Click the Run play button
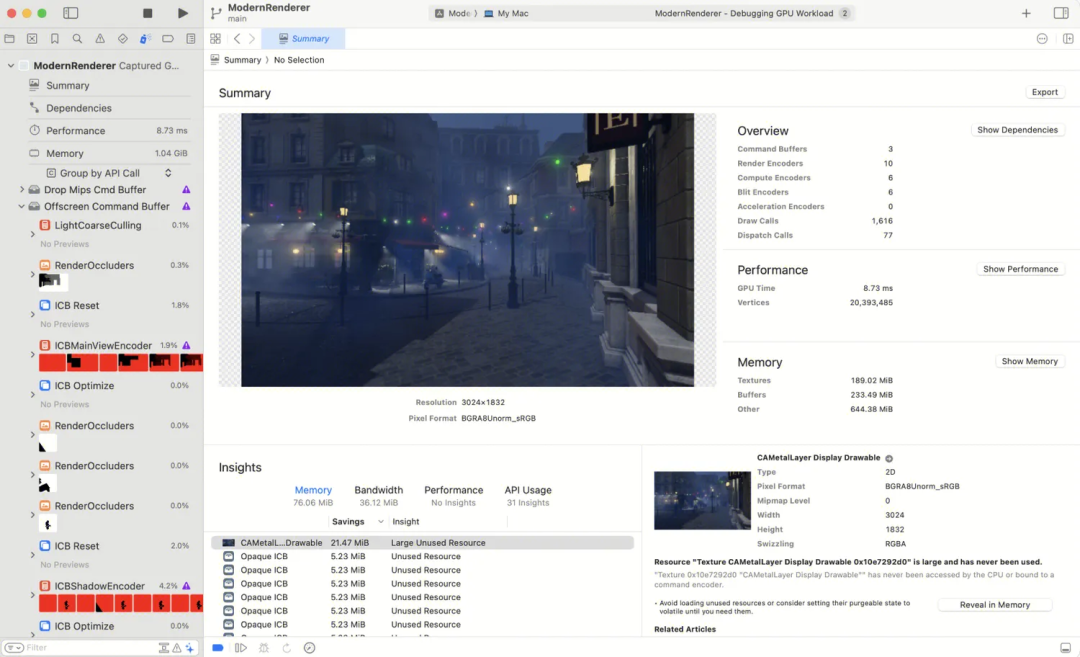Image resolution: width=1080 pixels, height=657 pixels. 183,13
